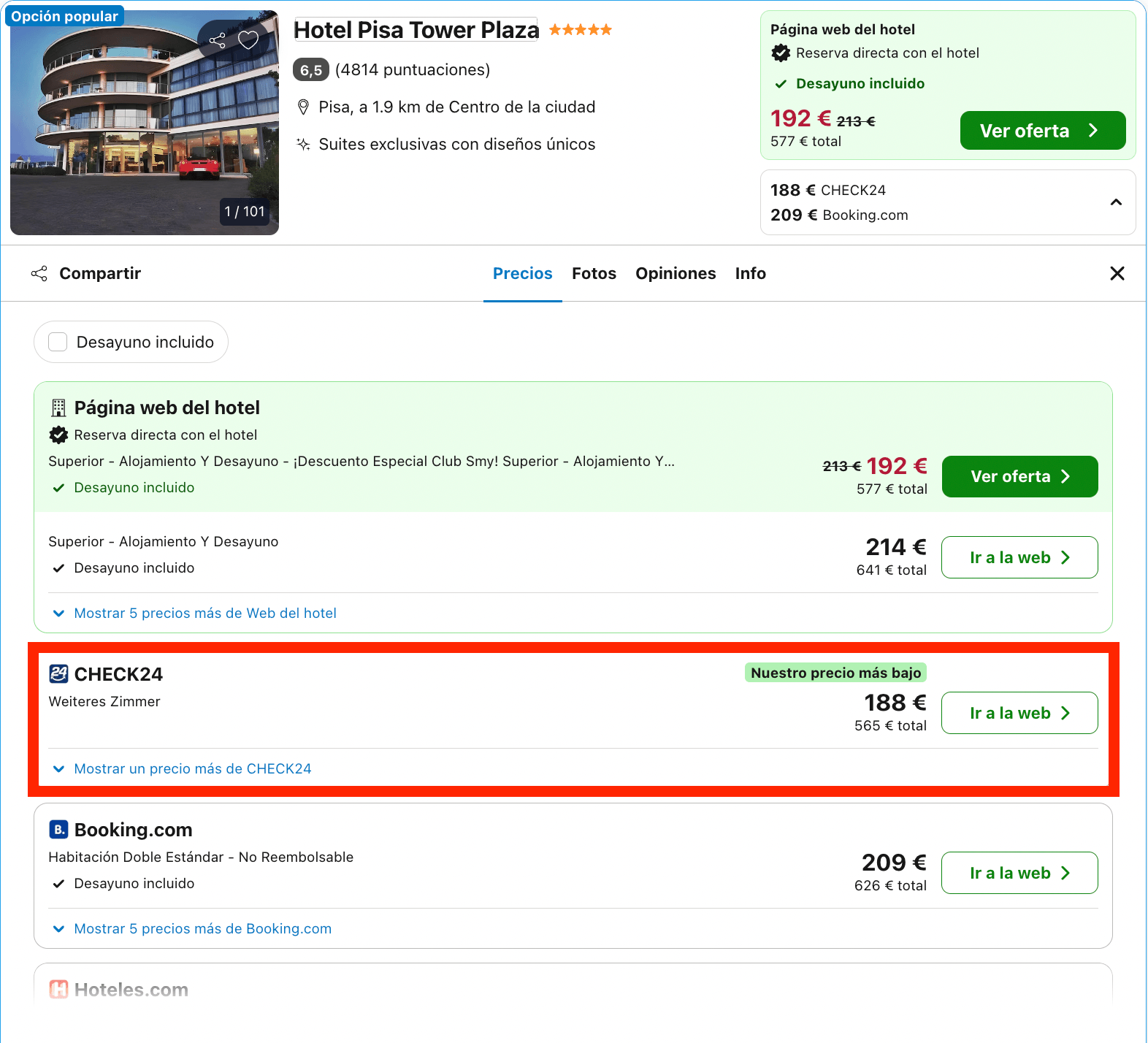Click the Hoteles.com provider heading

click(x=131, y=990)
